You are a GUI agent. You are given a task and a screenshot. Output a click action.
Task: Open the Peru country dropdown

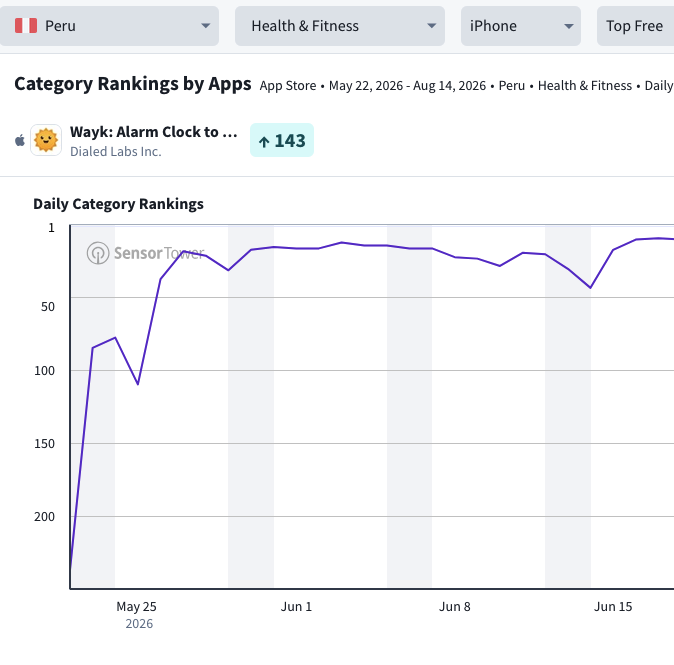(109, 26)
